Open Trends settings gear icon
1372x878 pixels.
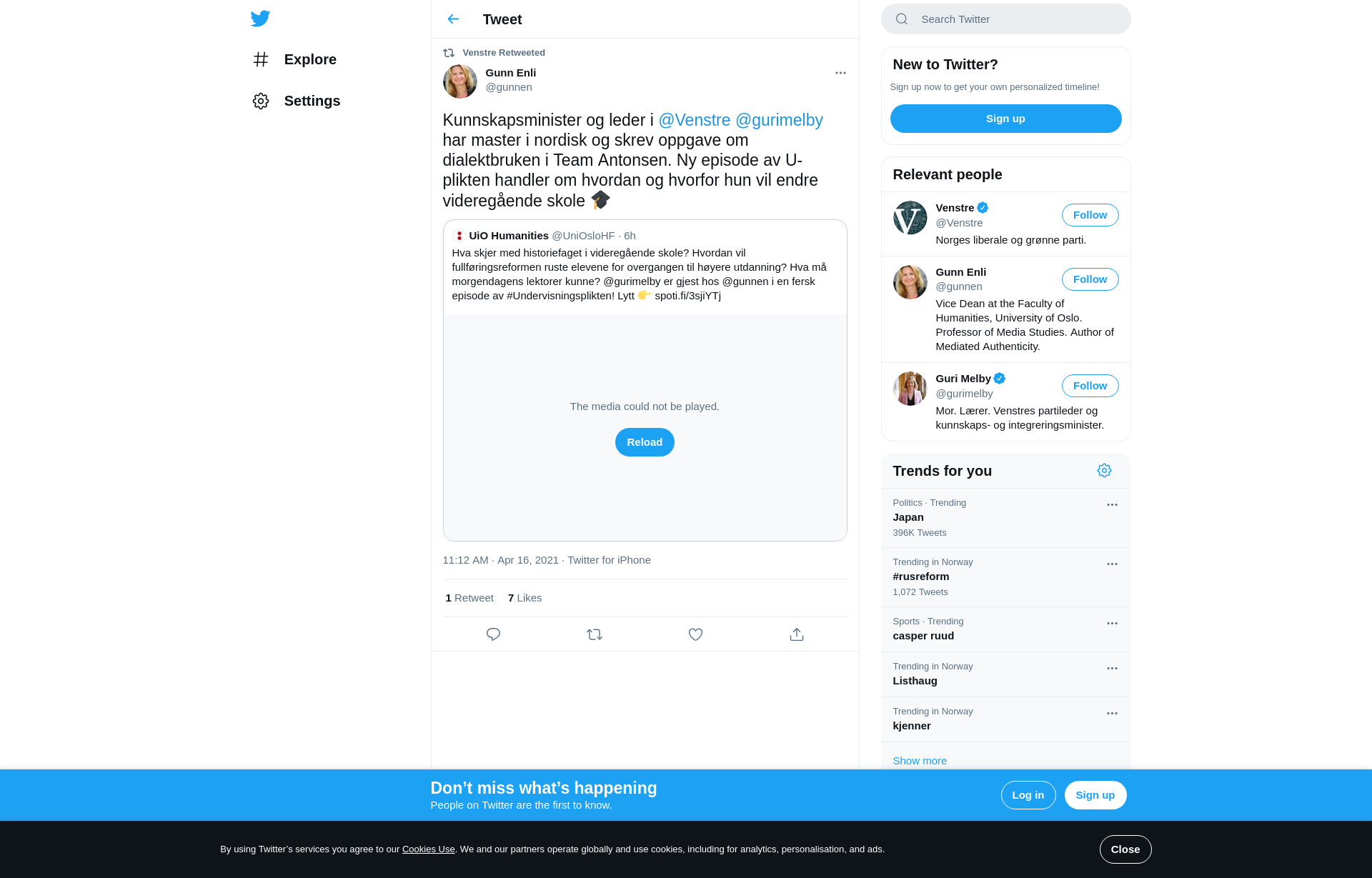tap(1104, 471)
